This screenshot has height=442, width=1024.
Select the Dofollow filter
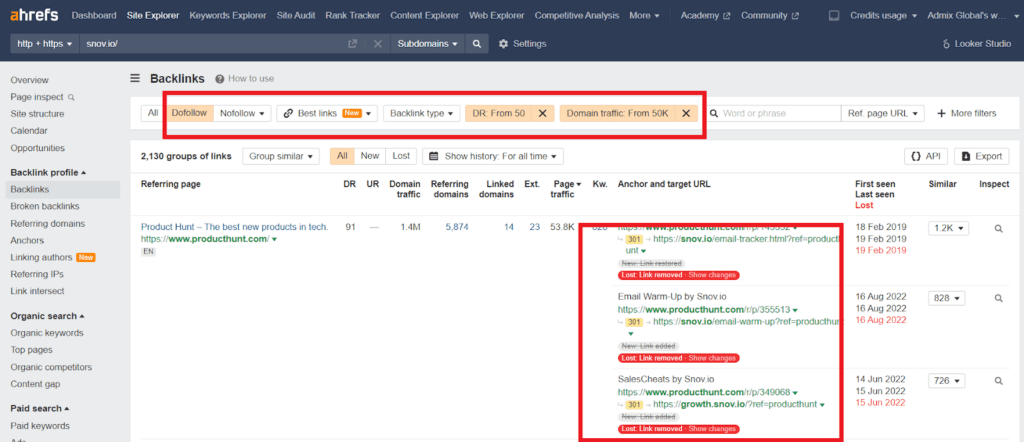click(189, 113)
